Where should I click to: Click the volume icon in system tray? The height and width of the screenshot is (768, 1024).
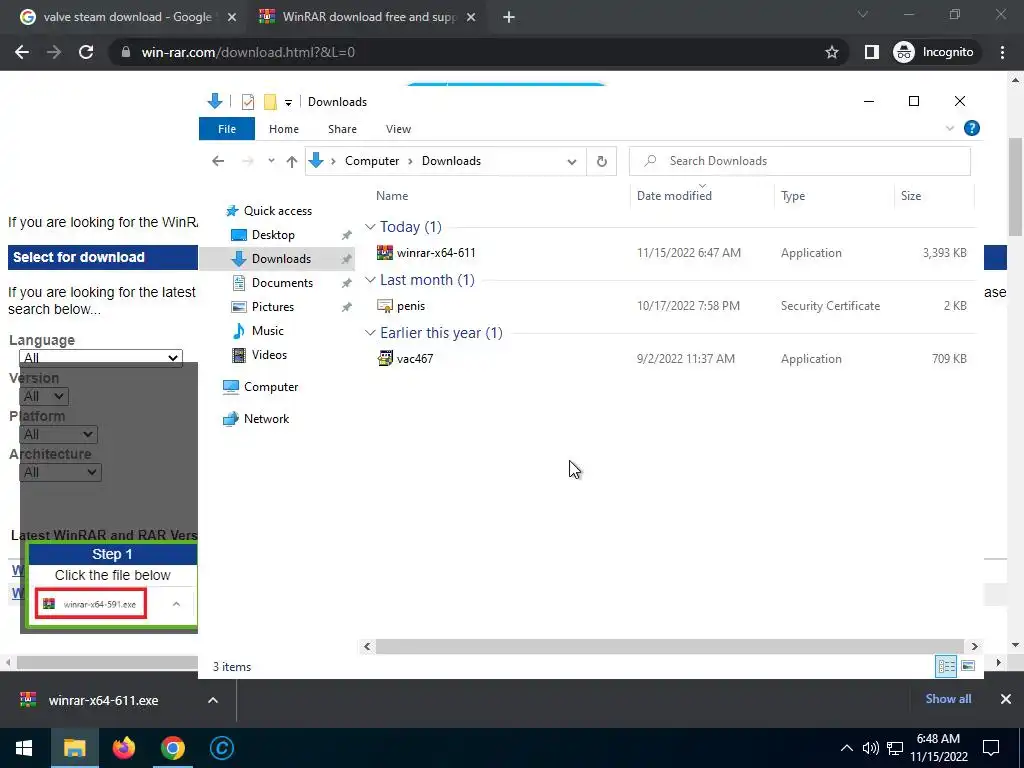[871, 748]
